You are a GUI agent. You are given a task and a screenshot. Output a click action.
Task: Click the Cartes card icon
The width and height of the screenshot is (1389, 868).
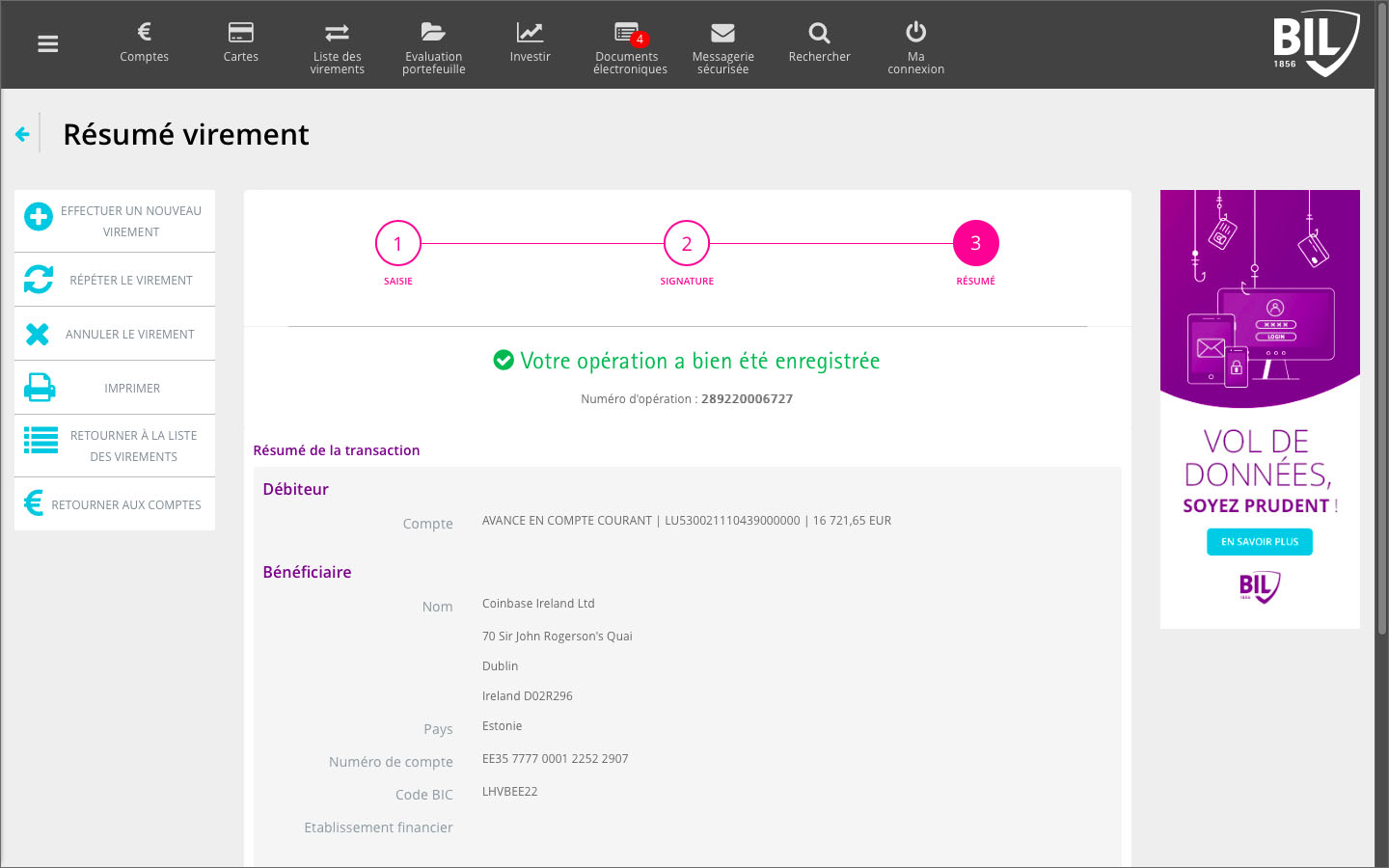pos(240,33)
